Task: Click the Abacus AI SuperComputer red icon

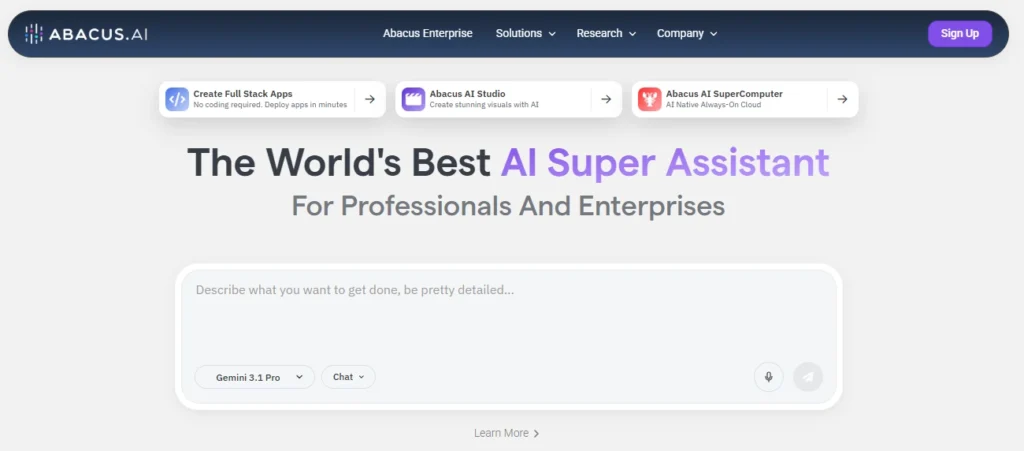Action: [x=650, y=99]
